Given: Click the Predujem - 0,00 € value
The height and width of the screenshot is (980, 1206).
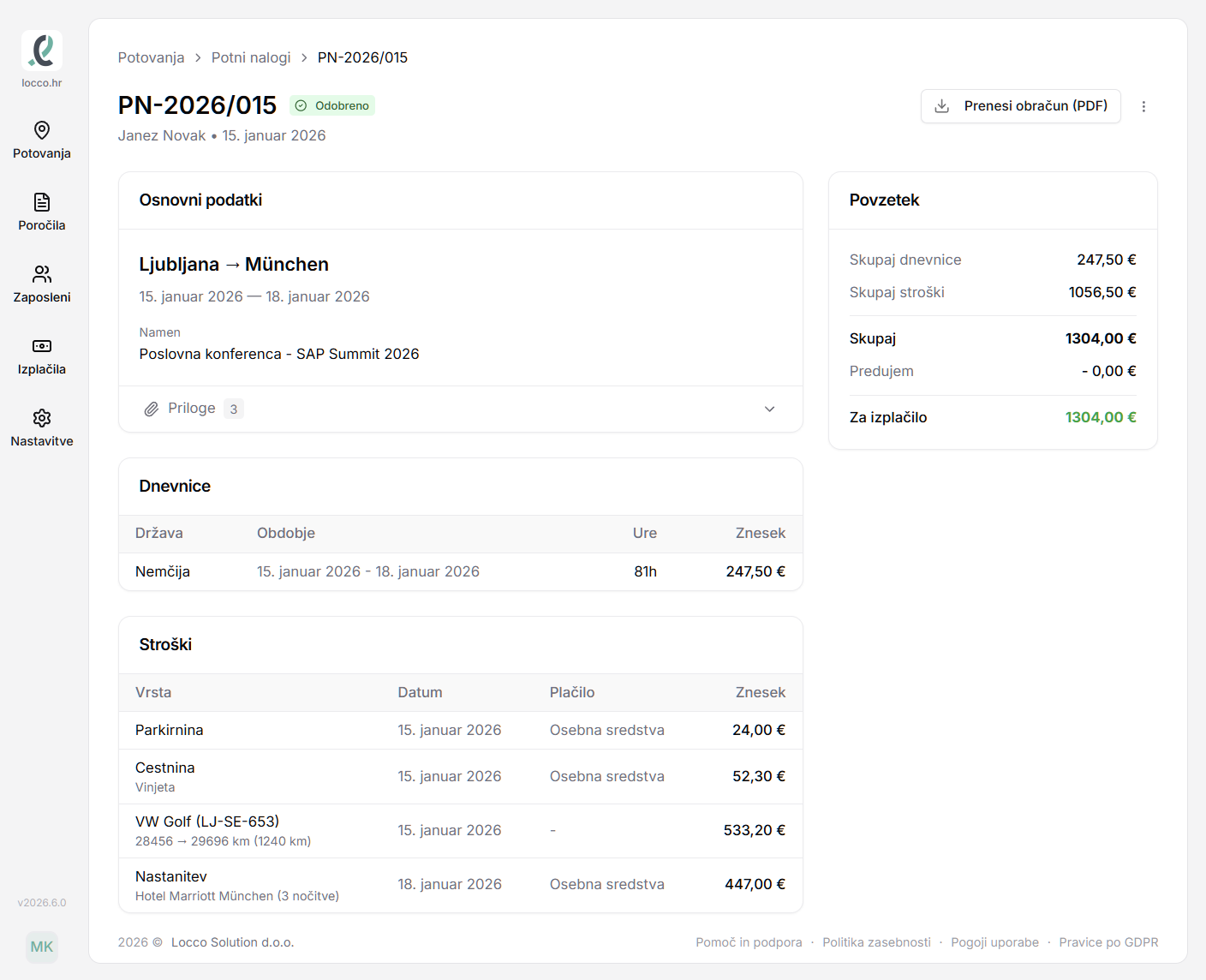Looking at the screenshot, I should coord(1109,371).
